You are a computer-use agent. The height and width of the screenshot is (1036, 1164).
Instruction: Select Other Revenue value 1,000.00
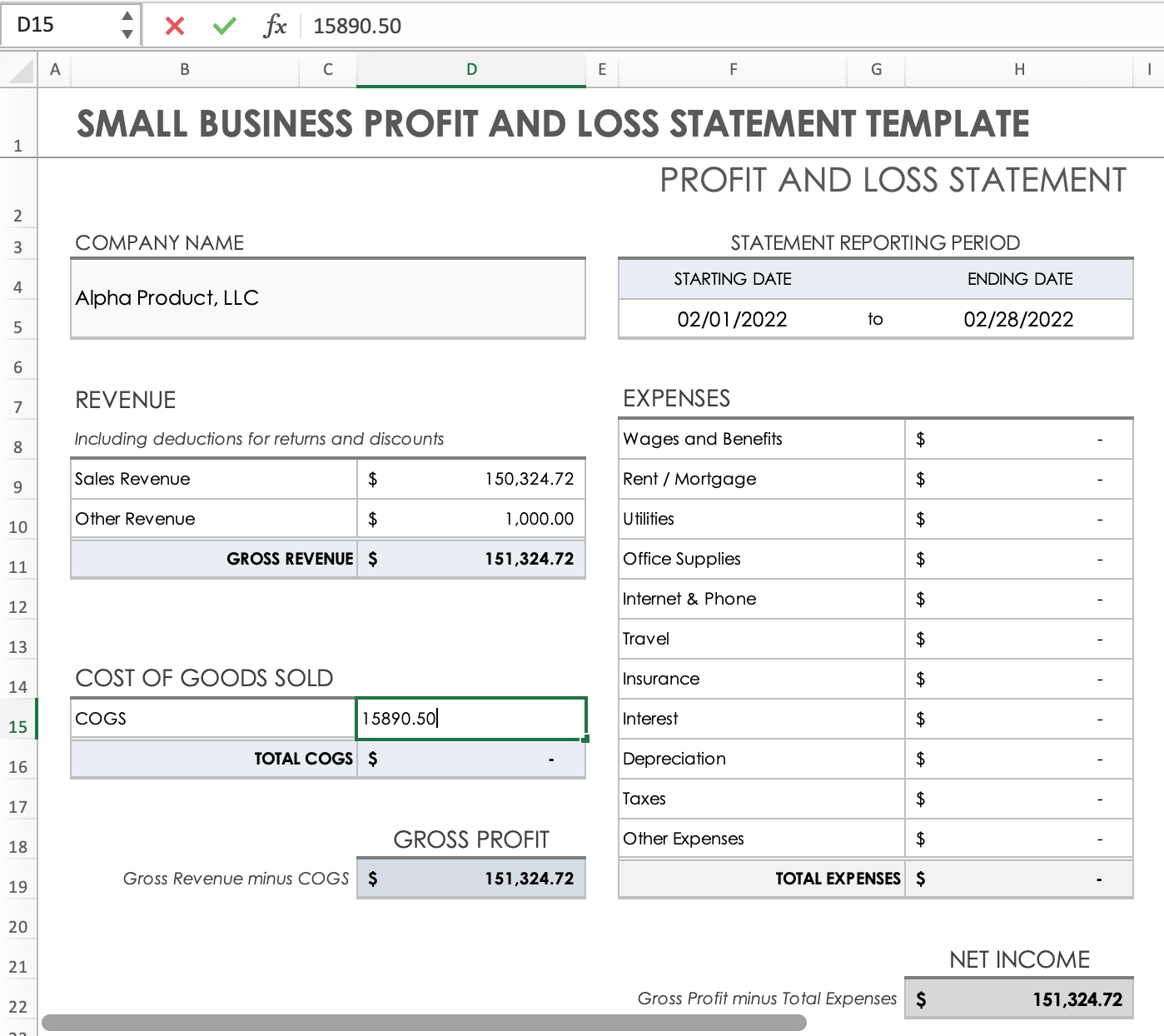[471, 519]
